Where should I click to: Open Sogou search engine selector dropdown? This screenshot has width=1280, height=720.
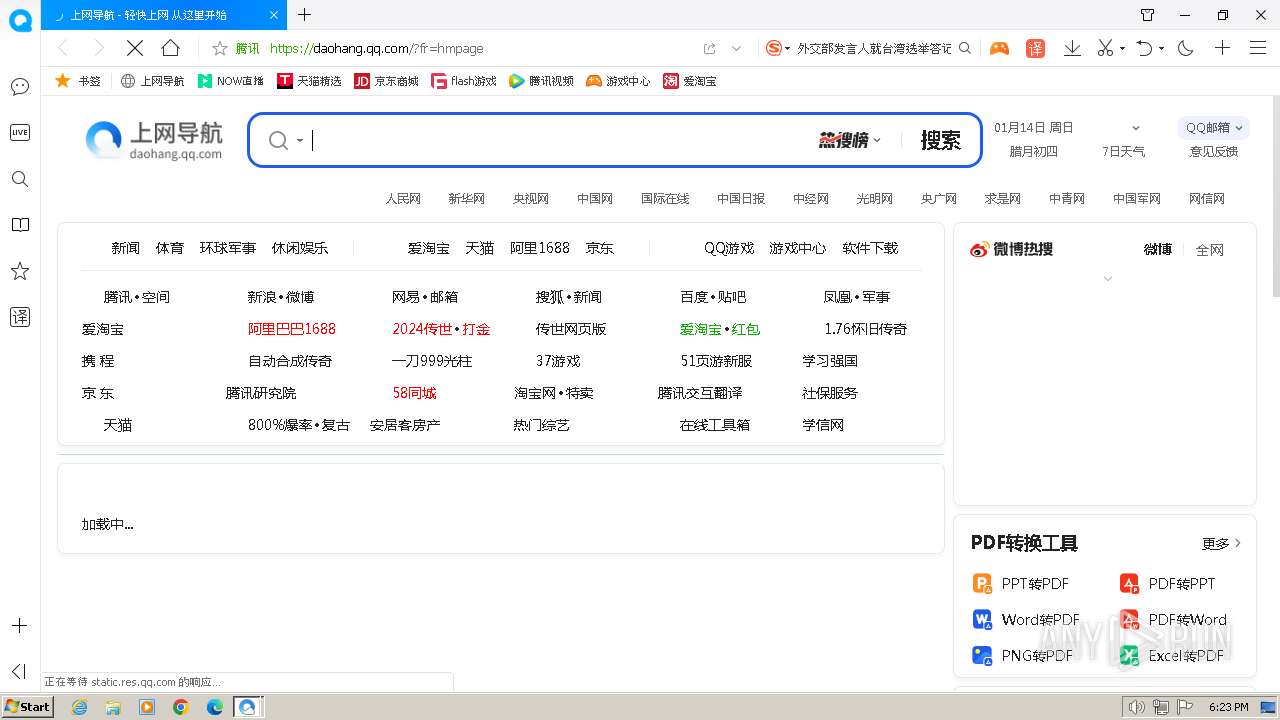[778, 48]
